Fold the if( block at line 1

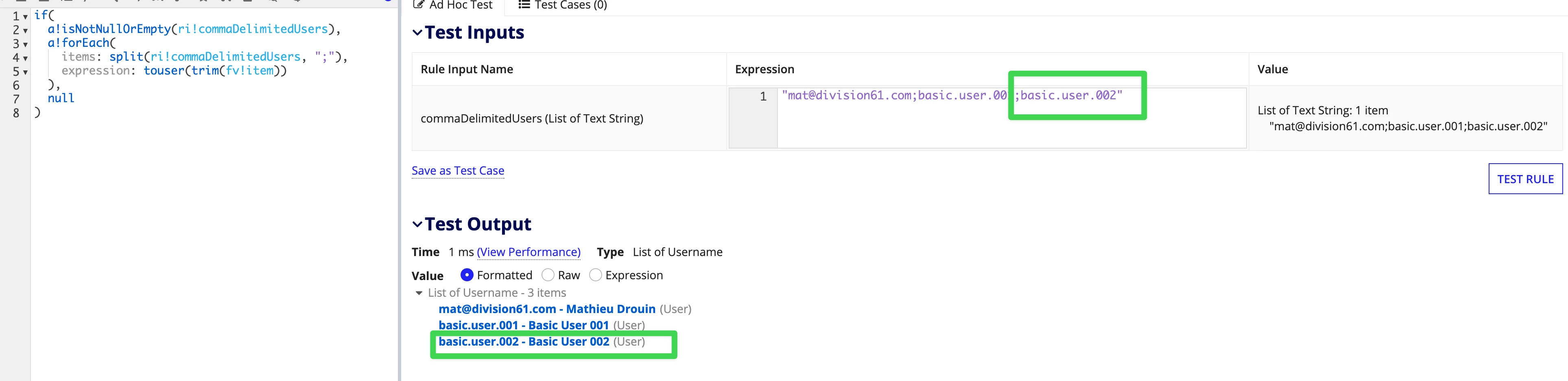pos(26,16)
